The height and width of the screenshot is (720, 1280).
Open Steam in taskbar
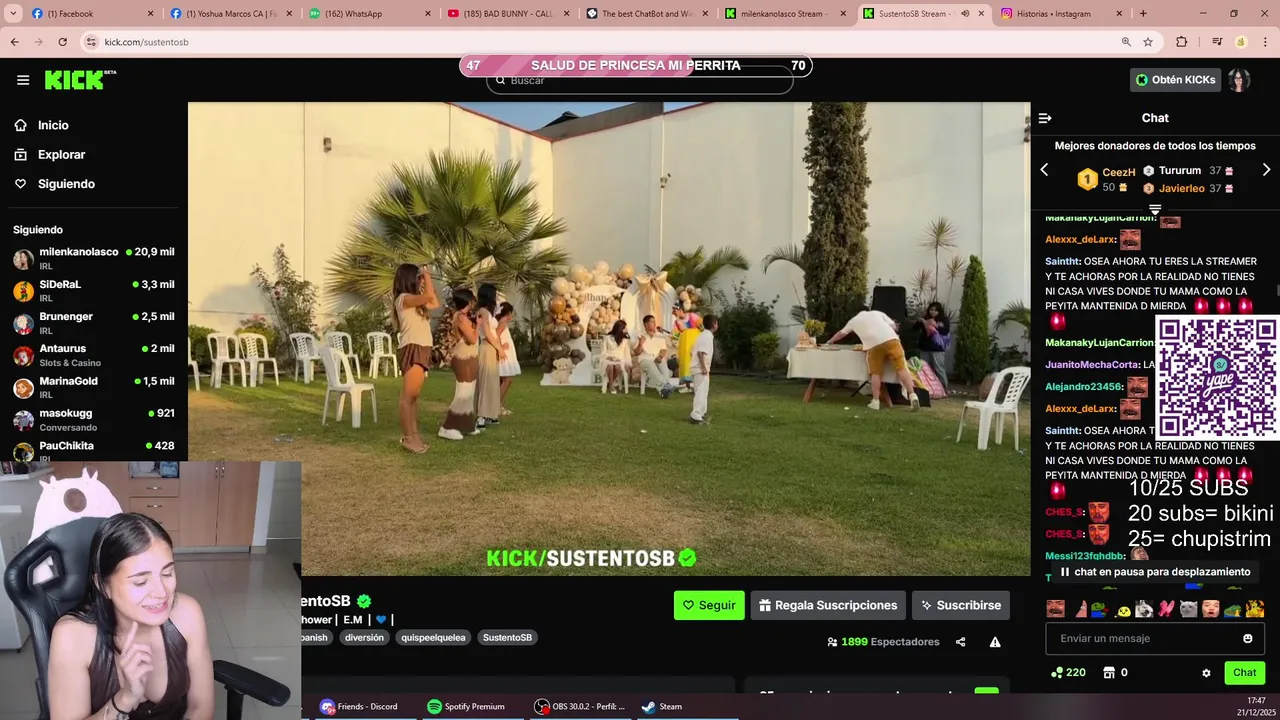pyautogui.click(x=662, y=706)
